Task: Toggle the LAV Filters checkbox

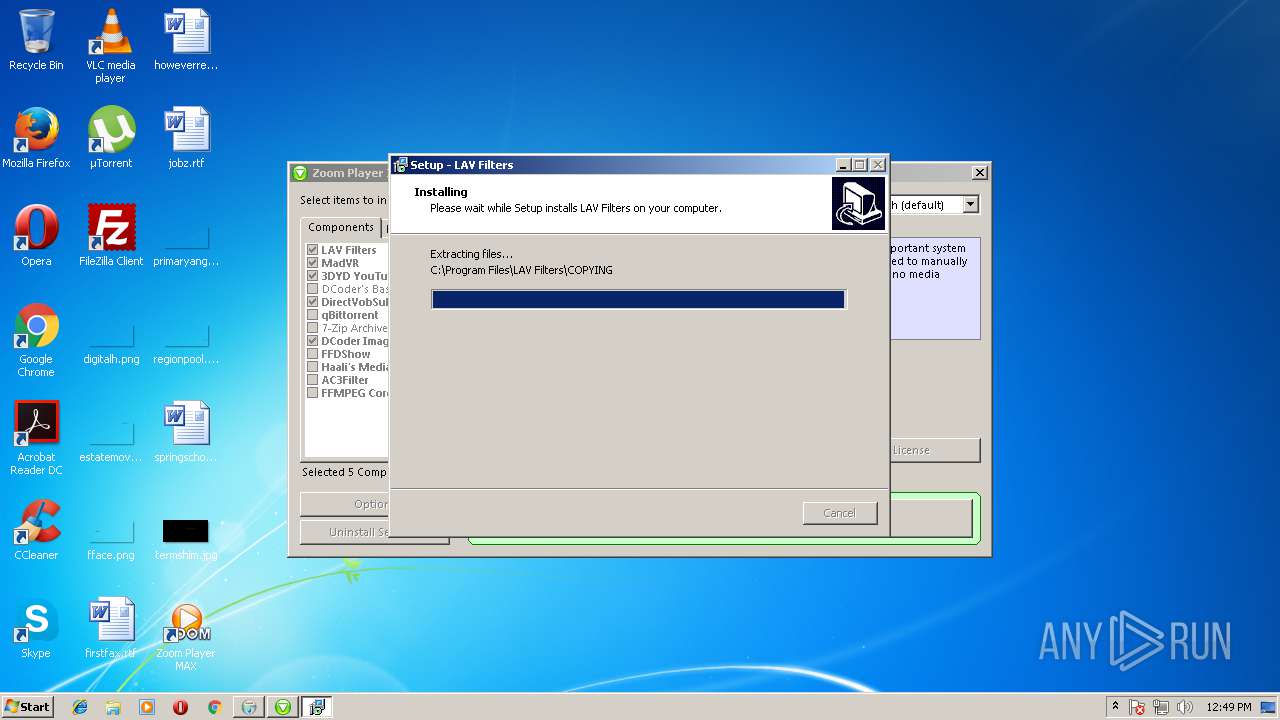Action: click(x=313, y=250)
